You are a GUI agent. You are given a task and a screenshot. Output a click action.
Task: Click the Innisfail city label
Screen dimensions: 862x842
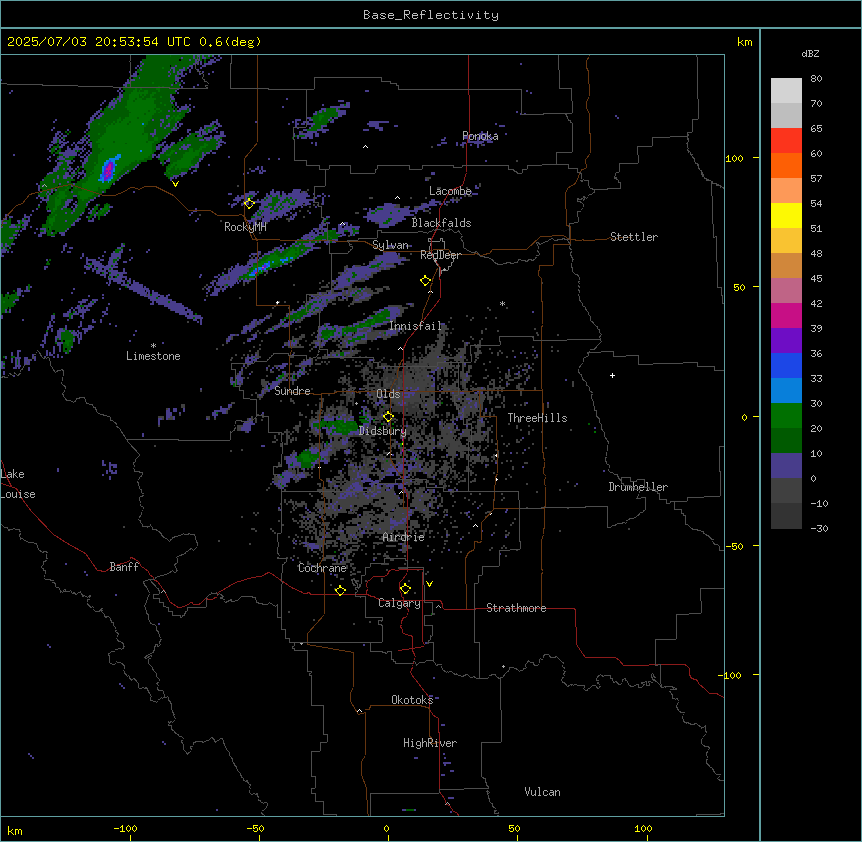(x=415, y=326)
